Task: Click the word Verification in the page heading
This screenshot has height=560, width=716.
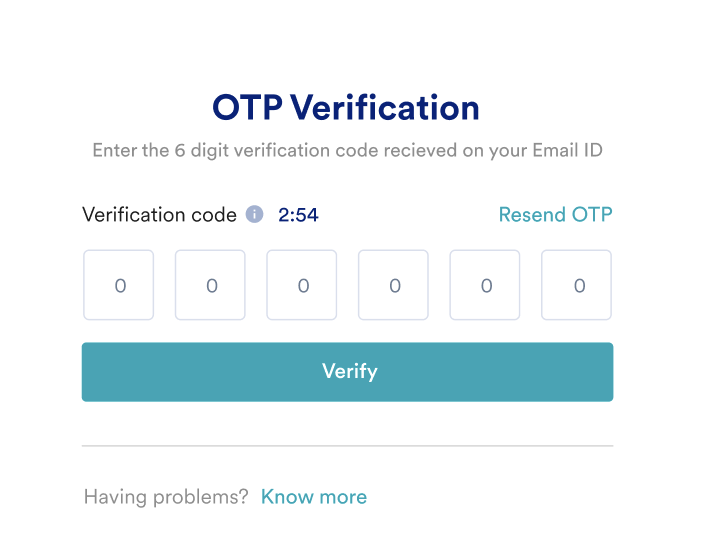Action: click(385, 108)
